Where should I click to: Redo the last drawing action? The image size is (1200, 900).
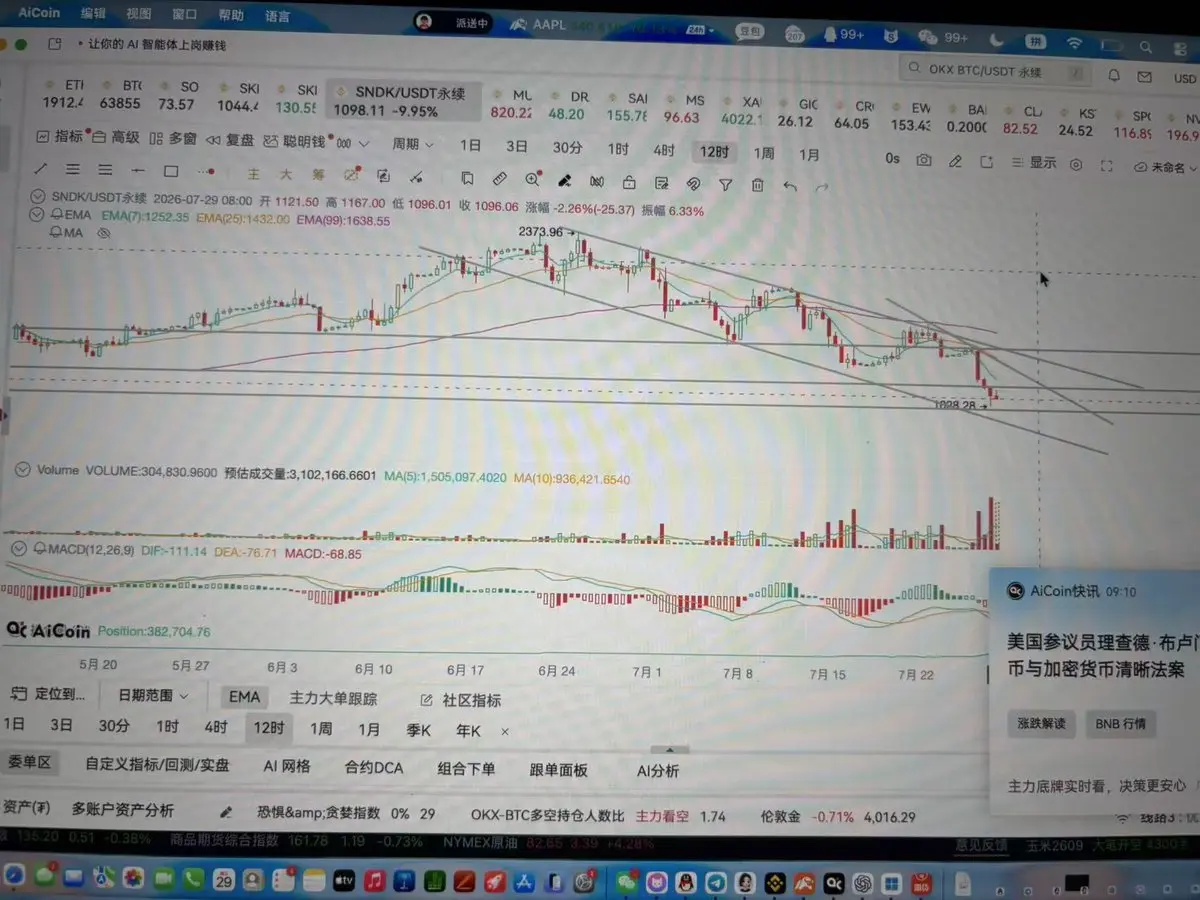822,187
